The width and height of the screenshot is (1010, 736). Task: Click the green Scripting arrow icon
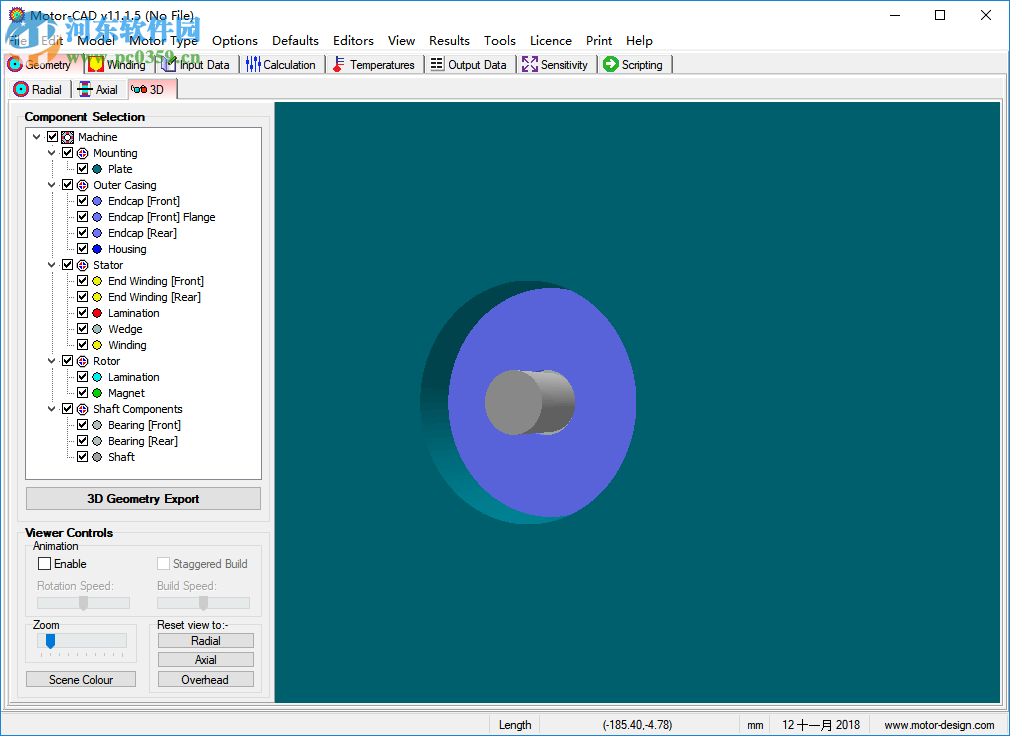611,65
